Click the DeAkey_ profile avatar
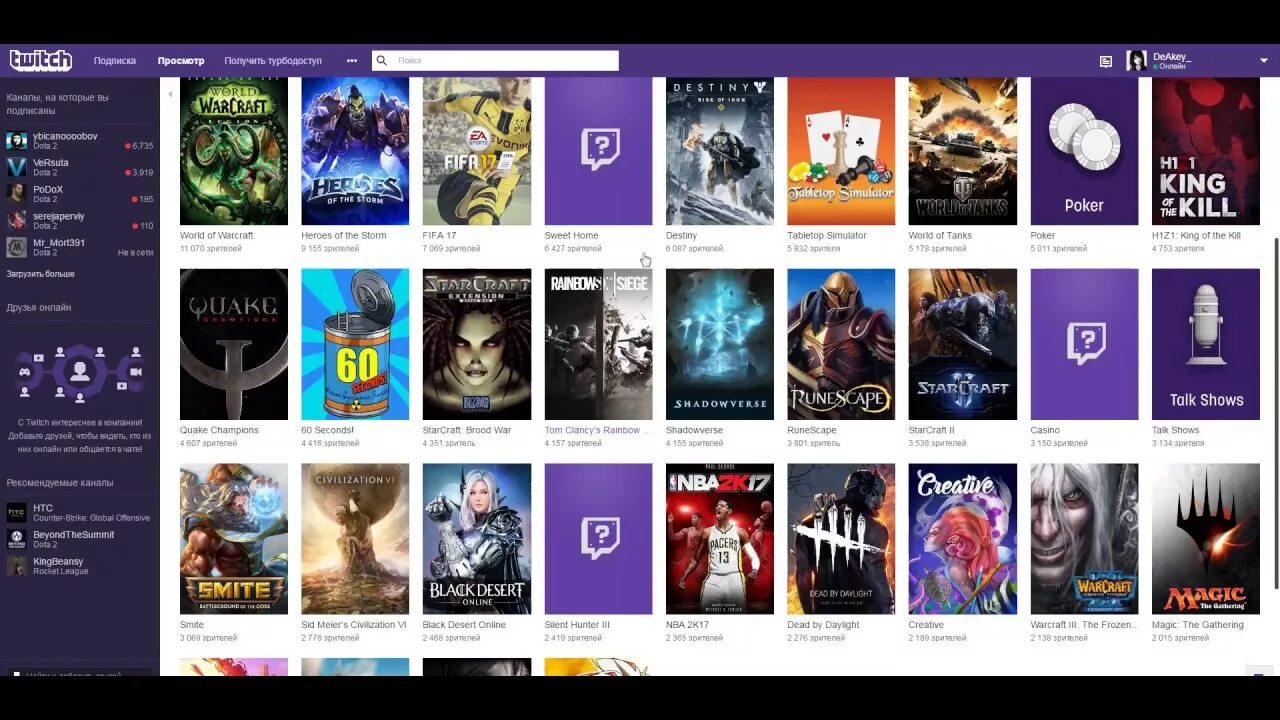This screenshot has height=720, width=1280. [x=1137, y=61]
